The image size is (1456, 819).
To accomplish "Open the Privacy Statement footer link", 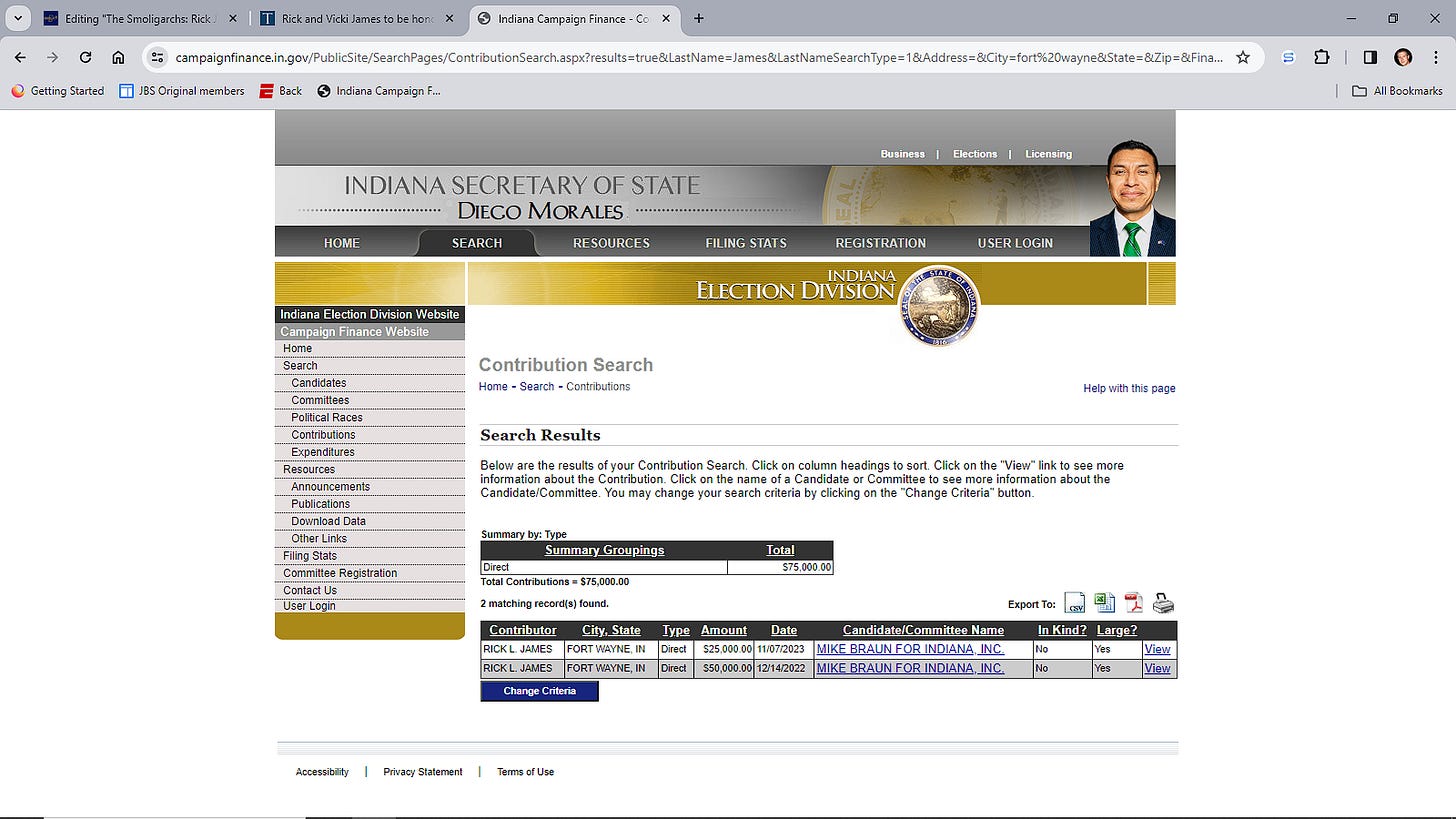I will [423, 772].
